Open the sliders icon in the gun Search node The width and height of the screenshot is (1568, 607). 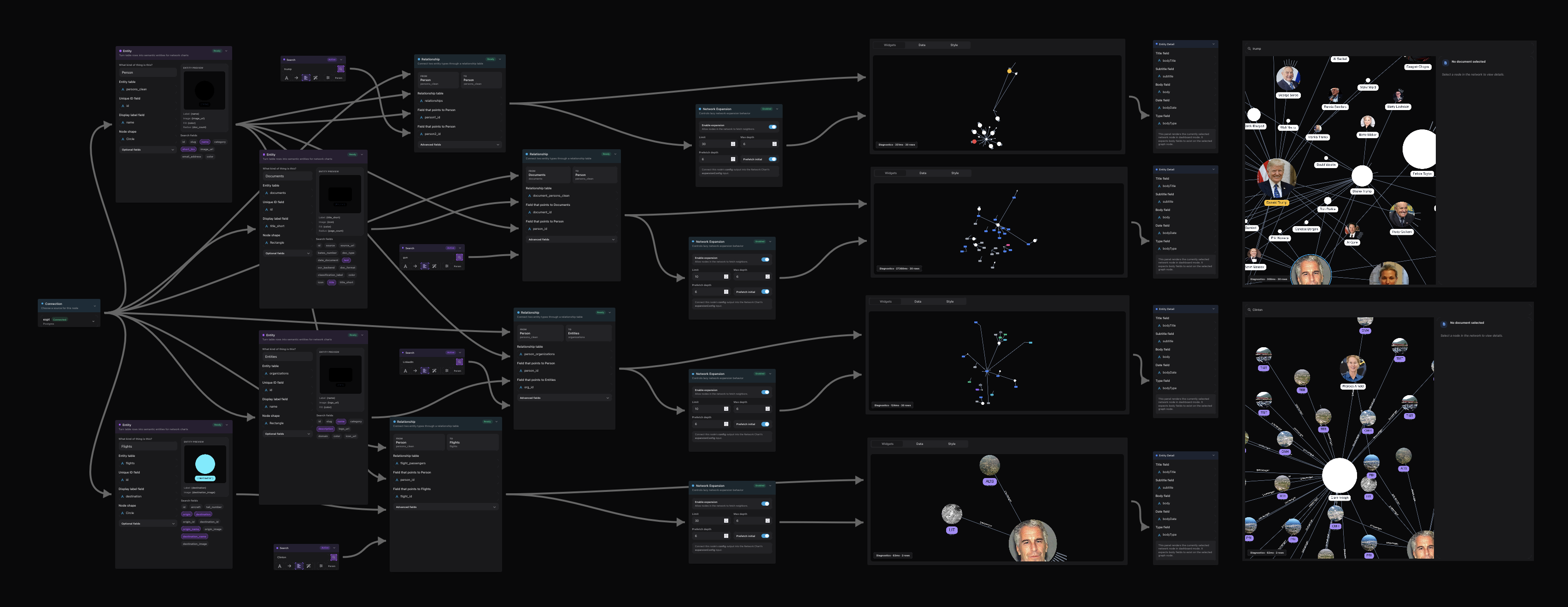[447, 266]
